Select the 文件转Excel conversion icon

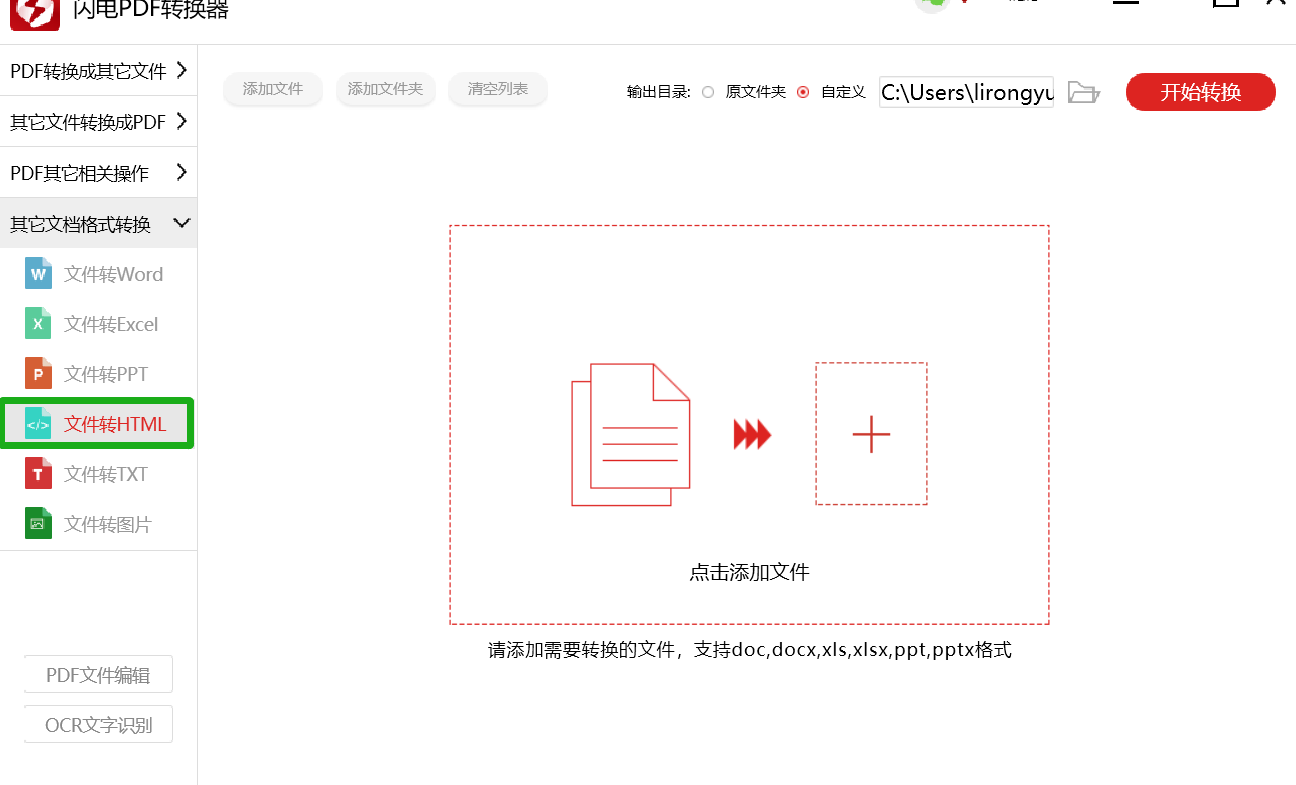pyautogui.click(x=37, y=323)
